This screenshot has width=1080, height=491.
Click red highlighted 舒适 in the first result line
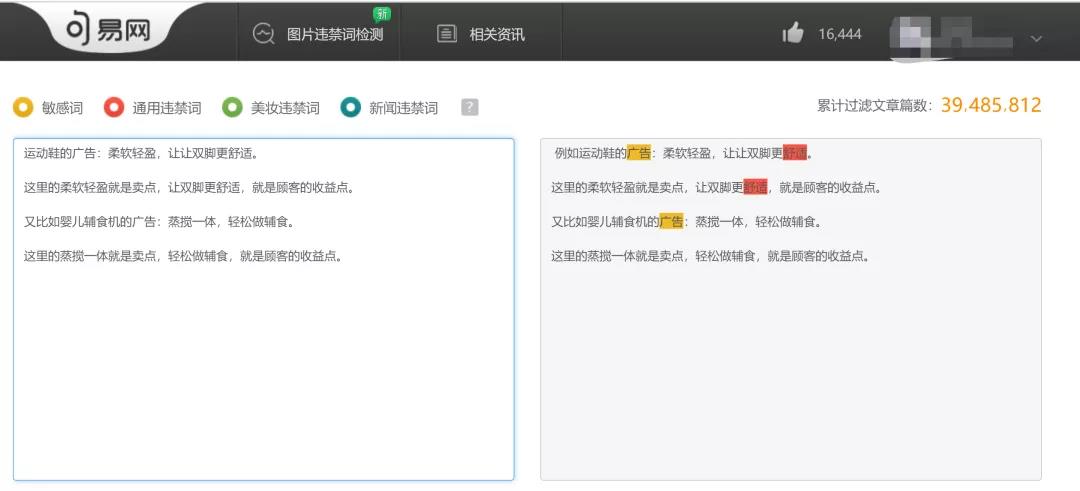point(795,153)
